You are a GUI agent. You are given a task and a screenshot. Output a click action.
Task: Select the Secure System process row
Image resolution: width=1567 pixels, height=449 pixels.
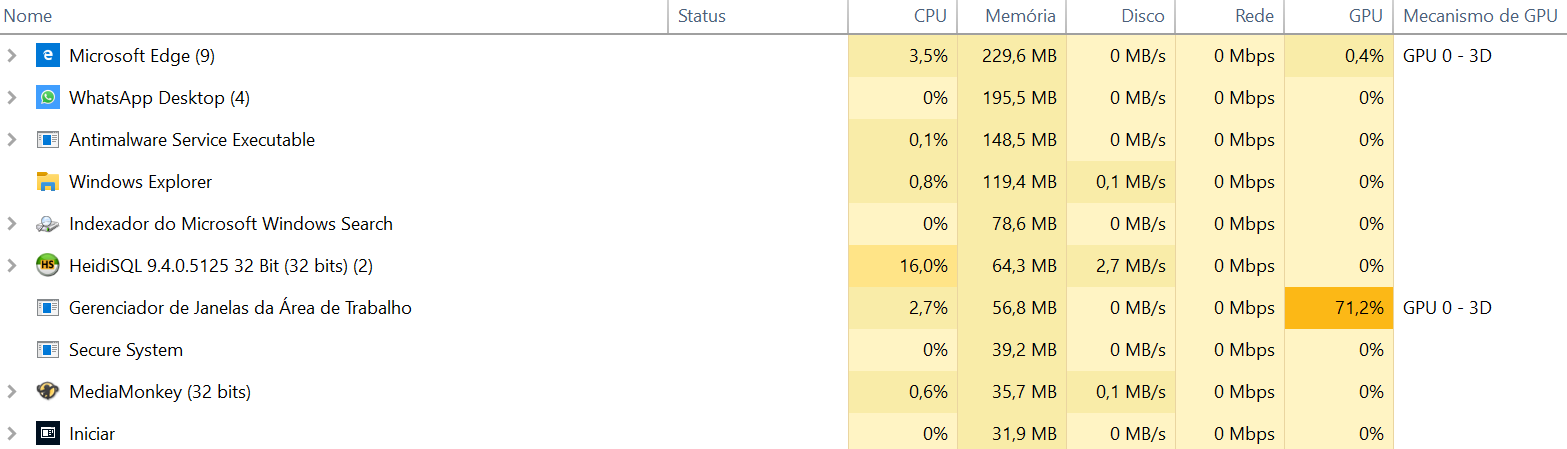(x=126, y=350)
